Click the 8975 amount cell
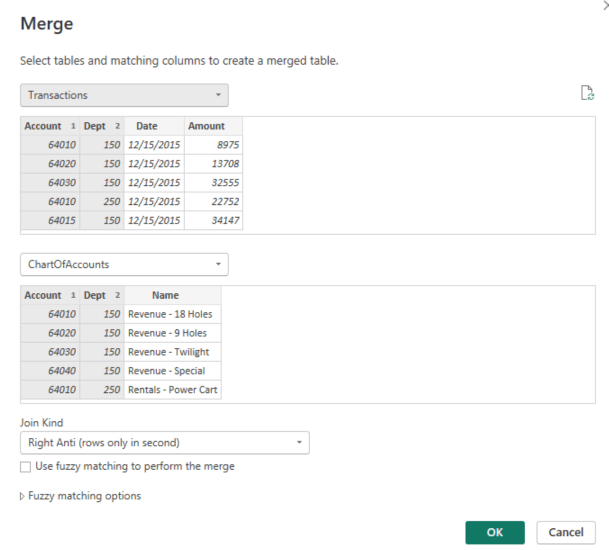 click(213, 145)
